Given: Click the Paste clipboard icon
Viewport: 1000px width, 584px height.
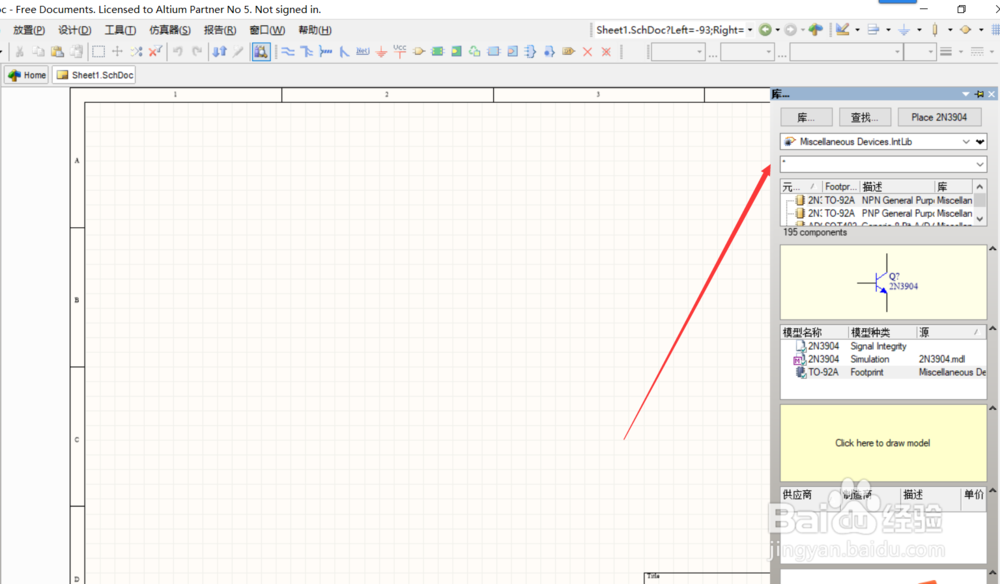Looking at the screenshot, I should (57, 52).
